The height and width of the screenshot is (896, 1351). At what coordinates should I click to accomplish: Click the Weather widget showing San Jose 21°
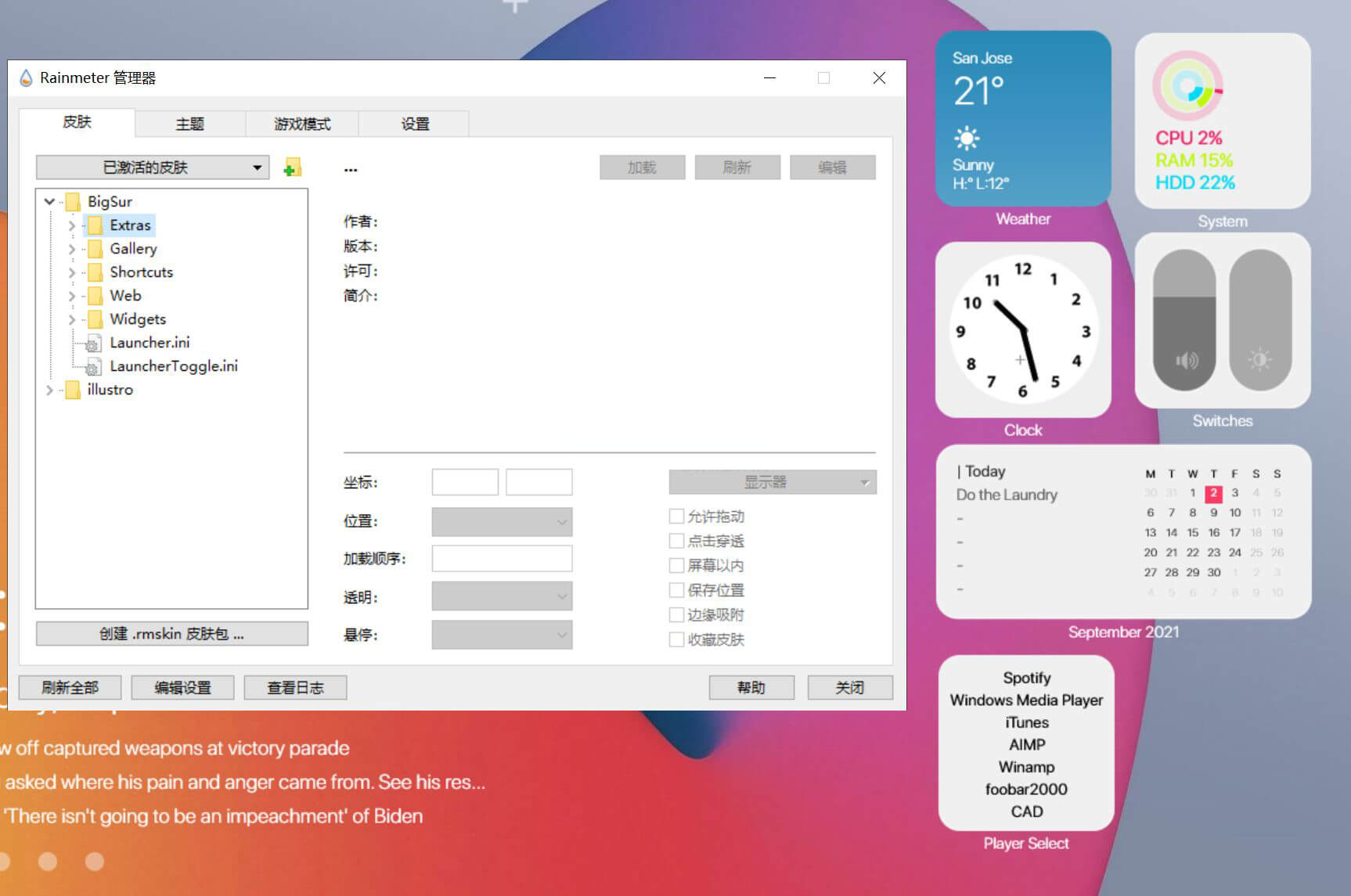coord(1022,117)
